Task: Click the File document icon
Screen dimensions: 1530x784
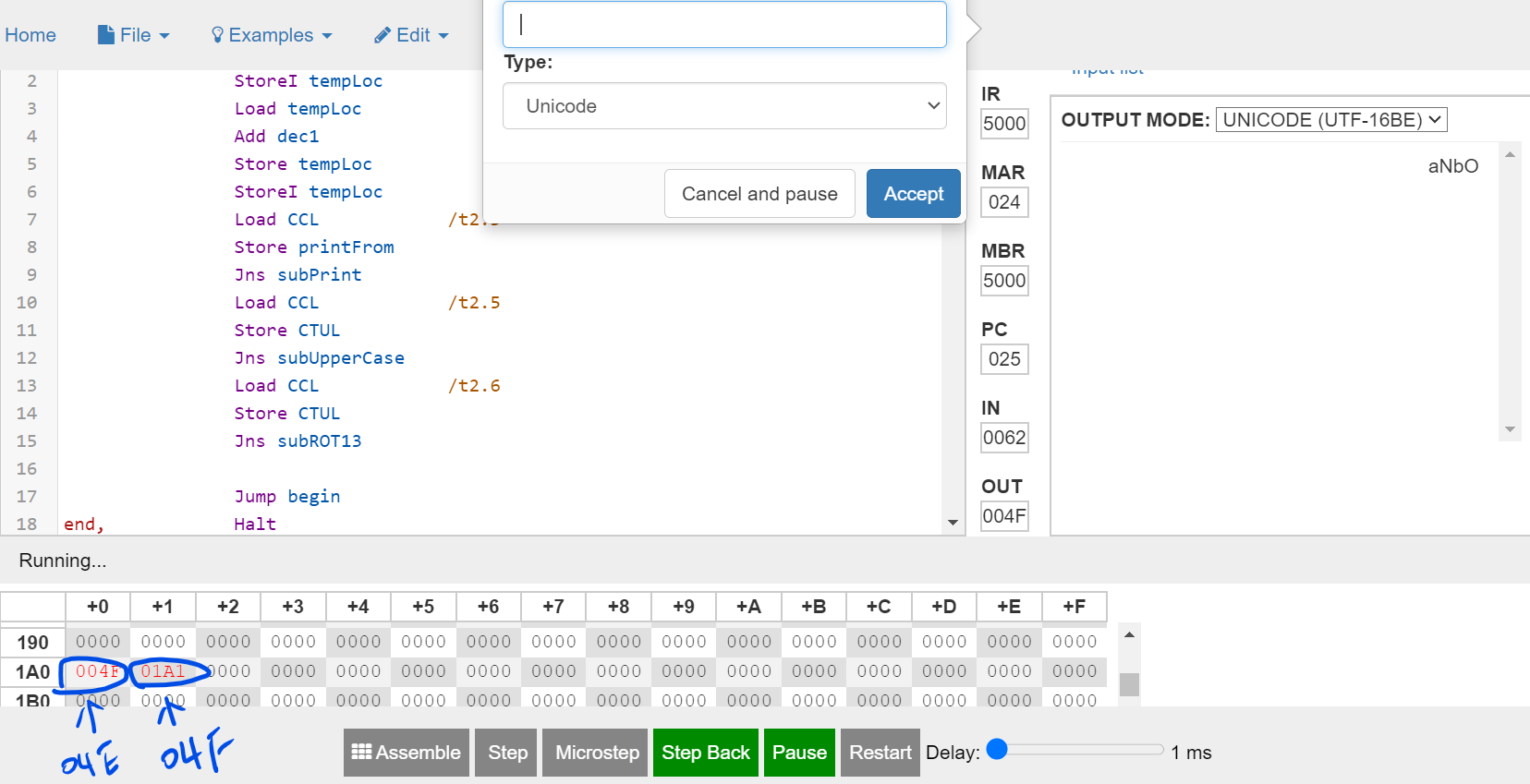Action: [x=106, y=35]
